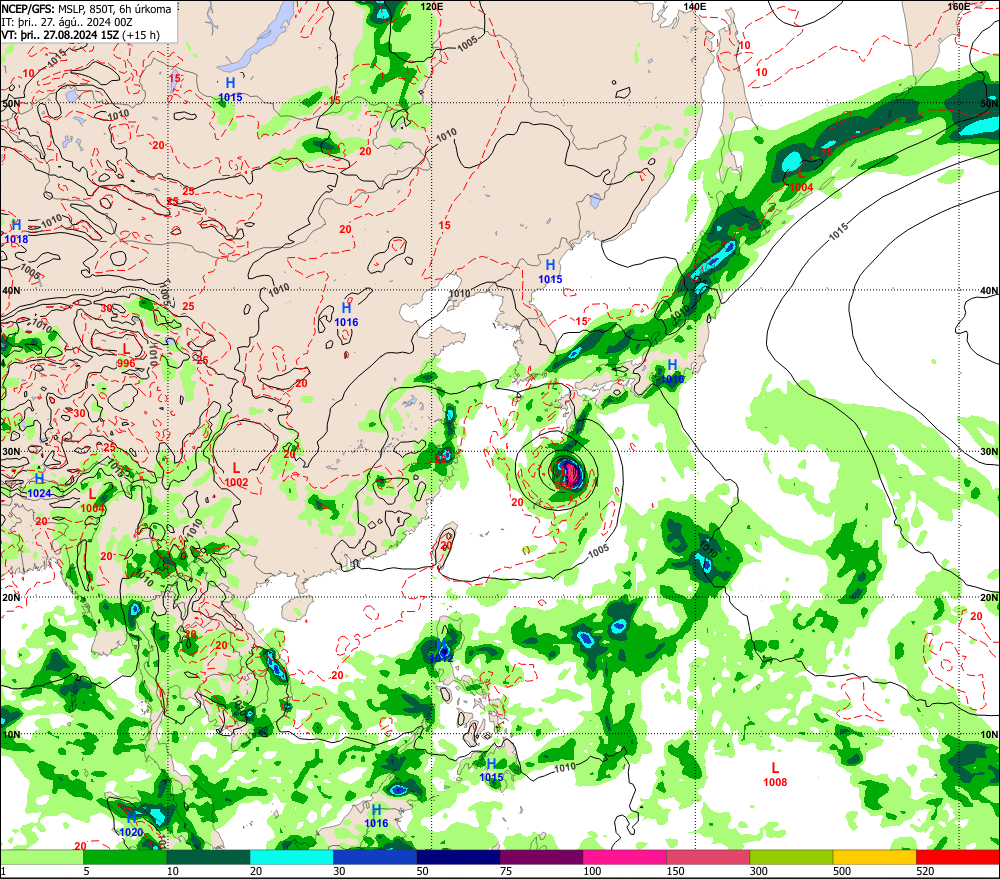The image size is (1000, 879).
Task: Click the 120E longitude label
Action: [x=432, y=6]
